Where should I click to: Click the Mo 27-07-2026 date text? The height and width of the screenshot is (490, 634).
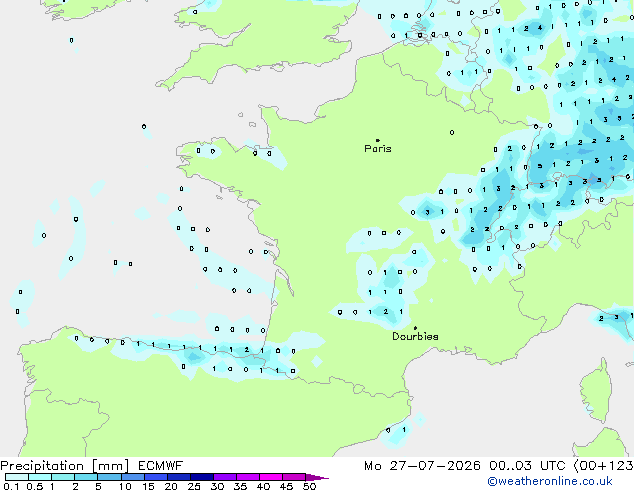pyautogui.click(x=422, y=466)
